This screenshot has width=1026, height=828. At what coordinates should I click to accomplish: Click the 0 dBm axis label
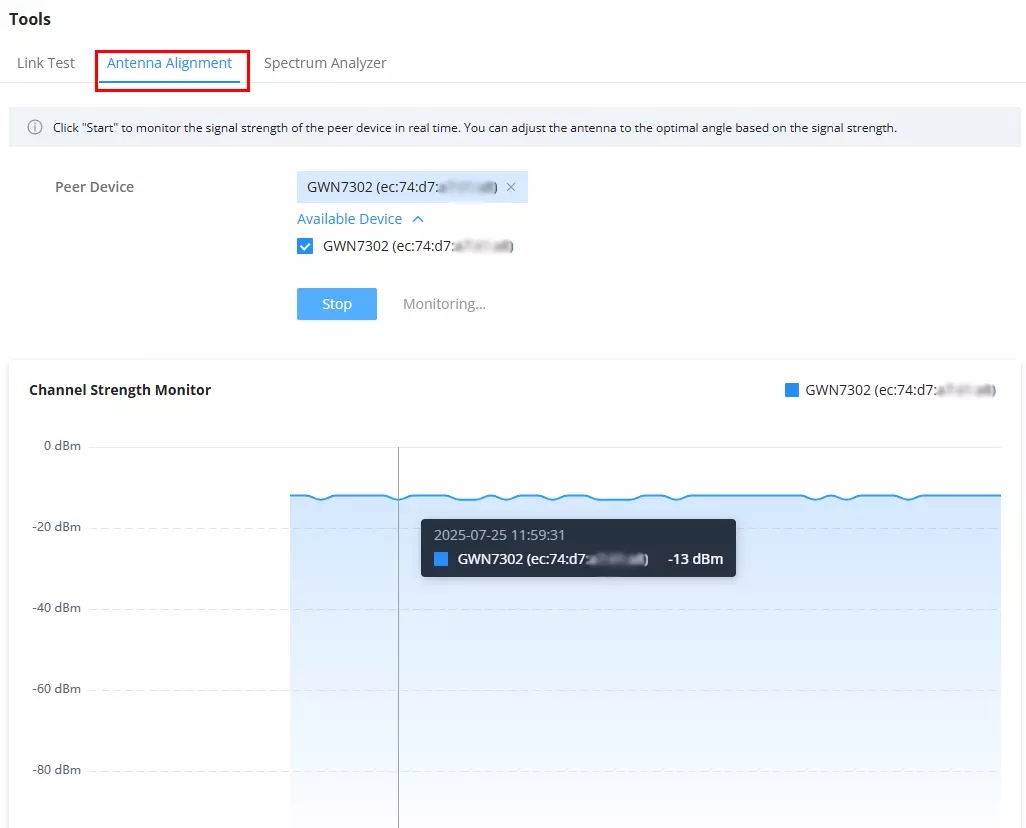62,446
